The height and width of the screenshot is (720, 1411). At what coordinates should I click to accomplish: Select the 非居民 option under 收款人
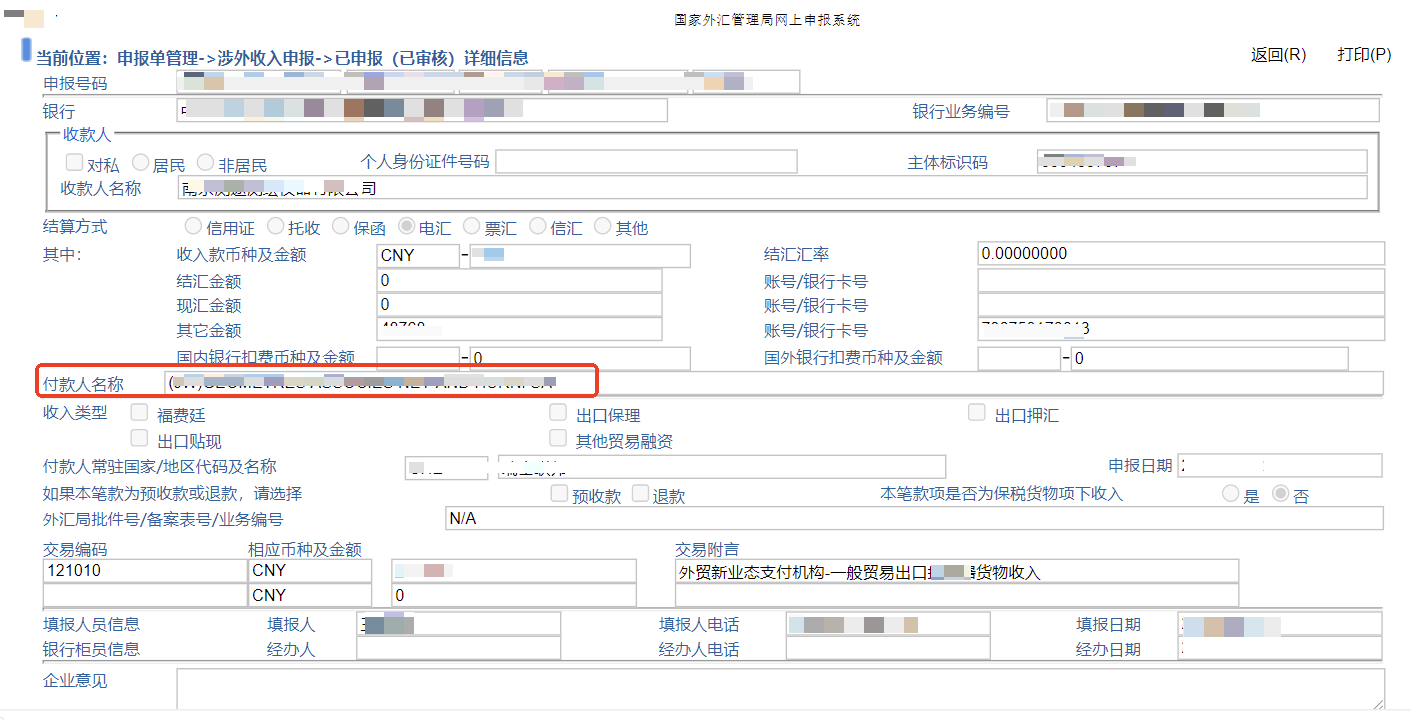tap(205, 162)
